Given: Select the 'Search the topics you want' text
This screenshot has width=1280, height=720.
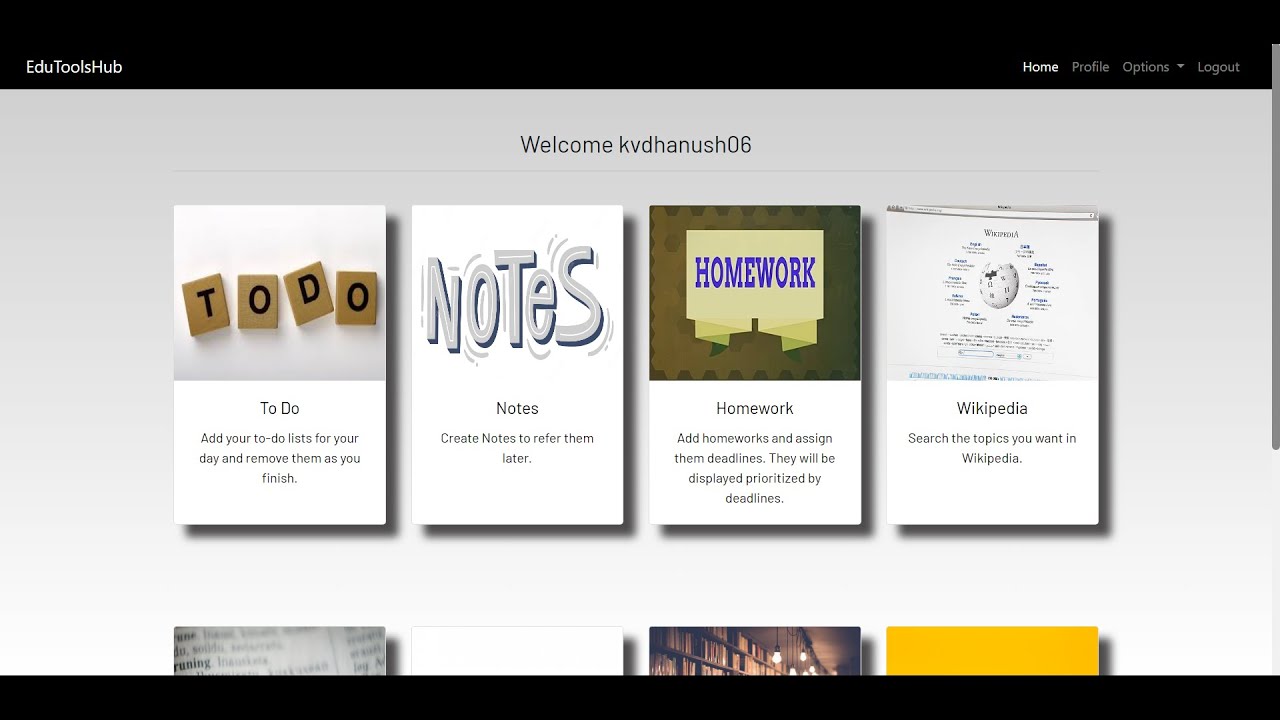Looking at the screenshot, I should pyautogui.click(x=992, y=448).
